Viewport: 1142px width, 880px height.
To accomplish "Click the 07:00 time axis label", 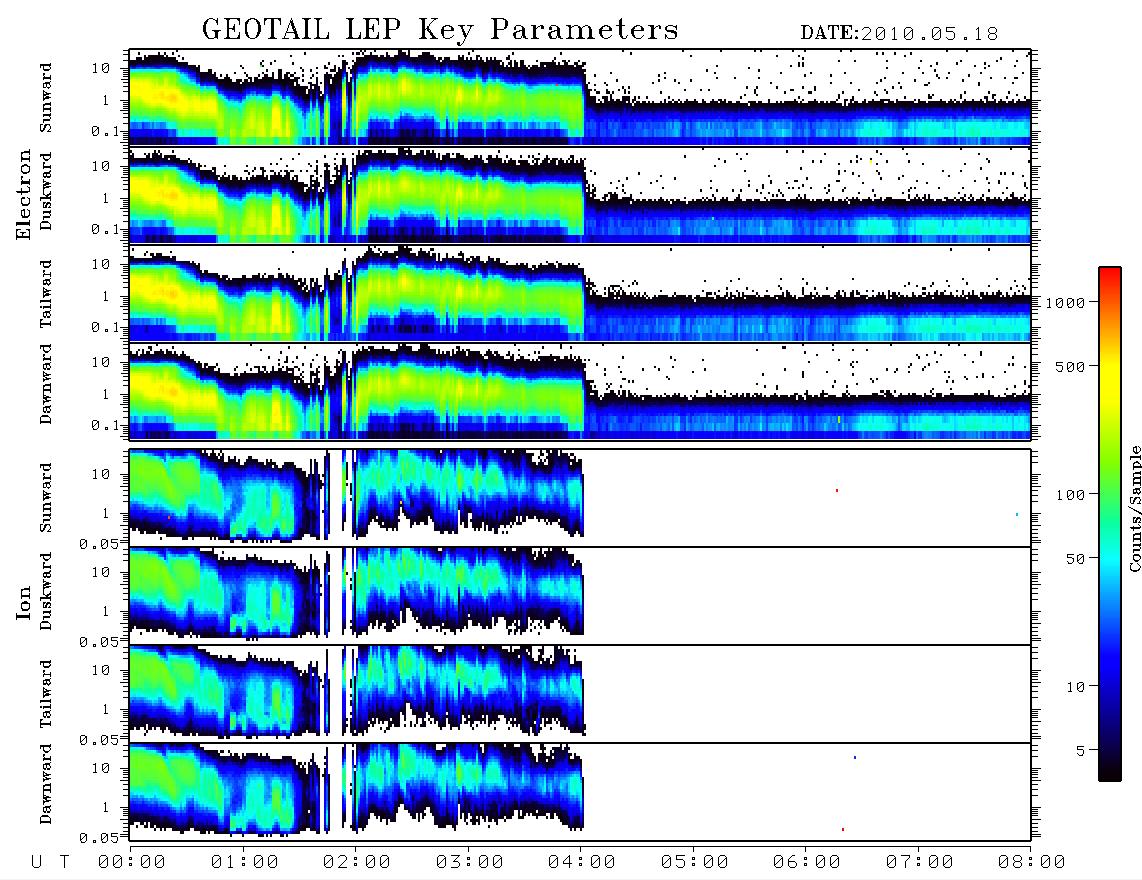I will tap(920, 862).
